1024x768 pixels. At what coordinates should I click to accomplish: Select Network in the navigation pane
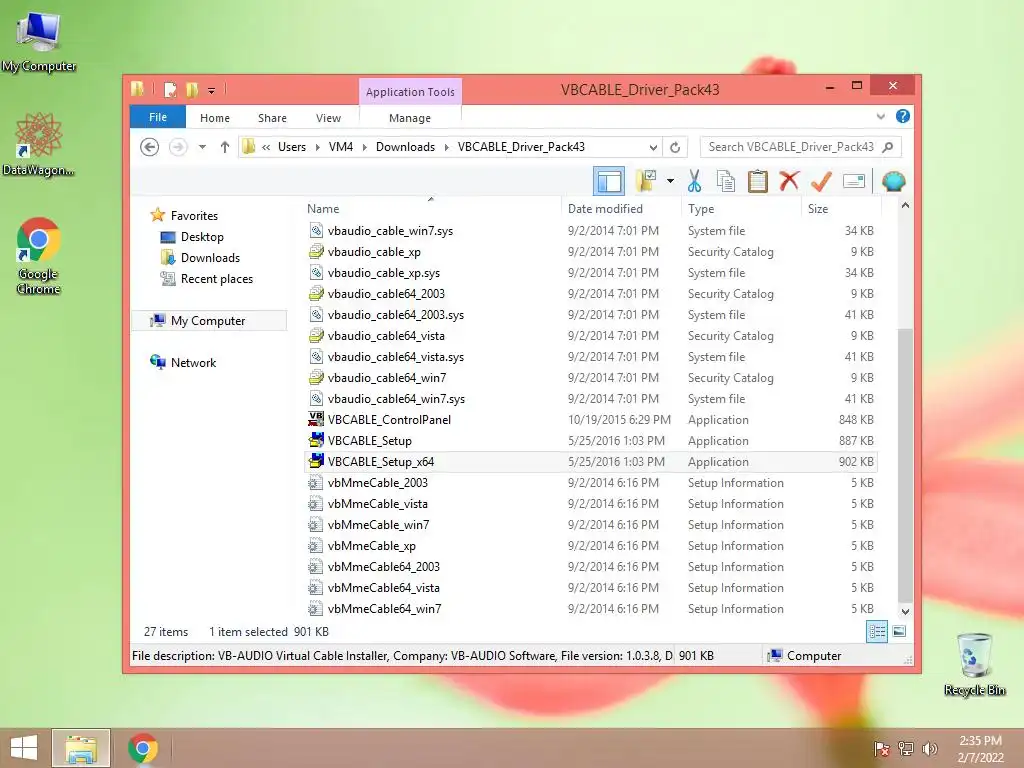(193, 362)
